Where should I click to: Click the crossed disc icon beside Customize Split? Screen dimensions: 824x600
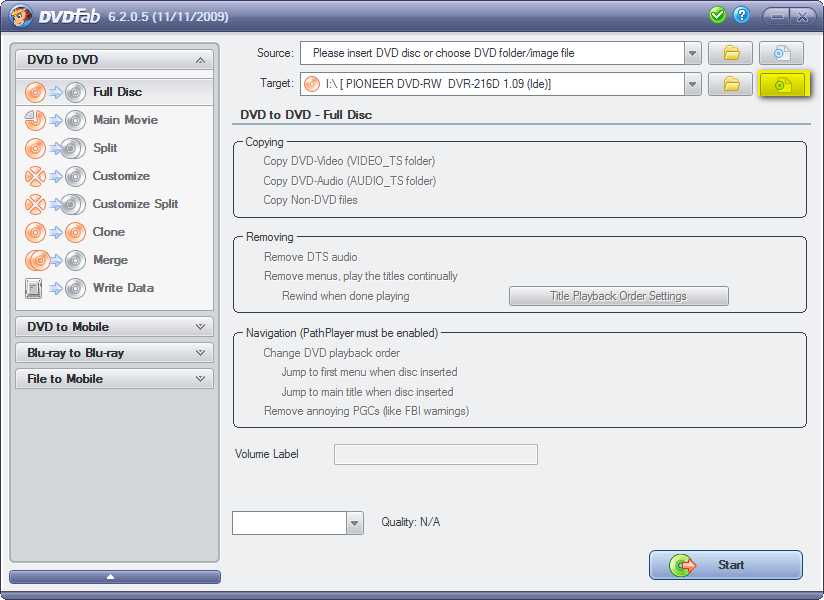[x=36, y=204]
